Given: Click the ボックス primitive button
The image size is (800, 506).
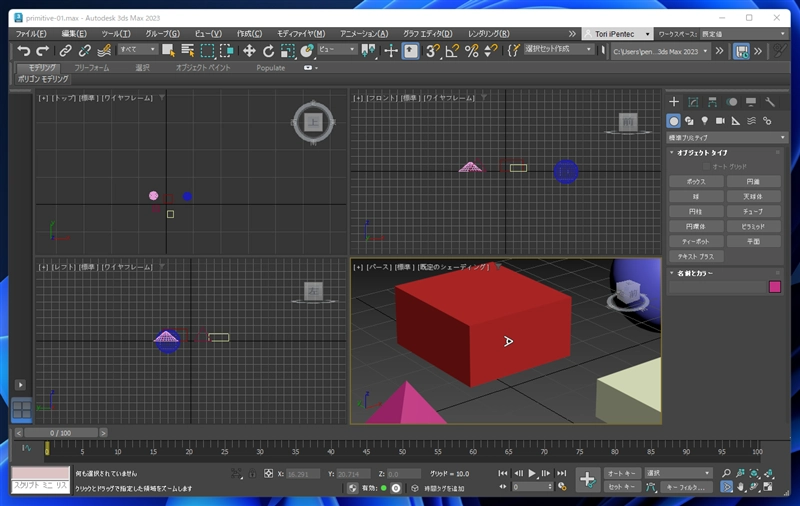Looking at the screenshot, I should coord(696,182).
